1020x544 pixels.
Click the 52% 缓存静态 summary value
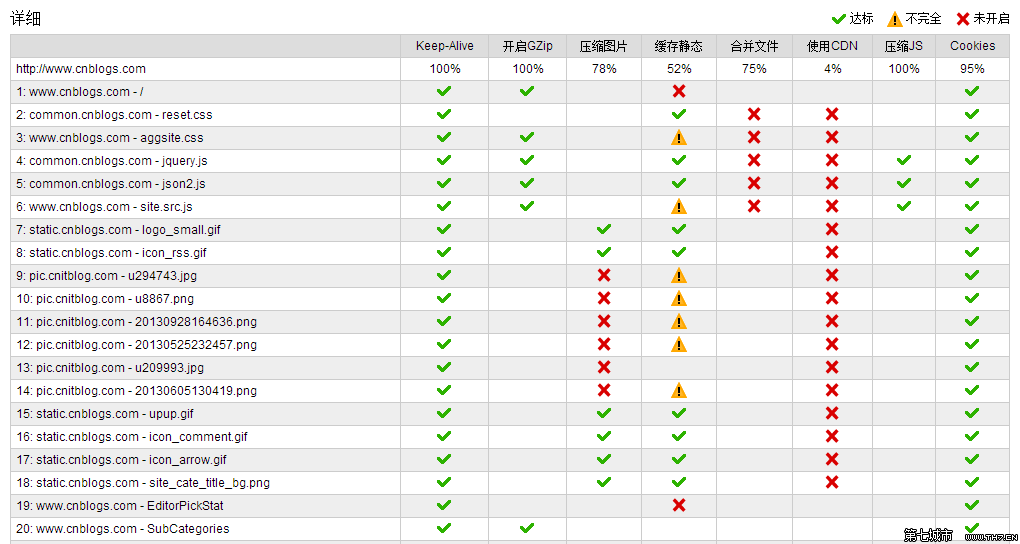point(679,69)
